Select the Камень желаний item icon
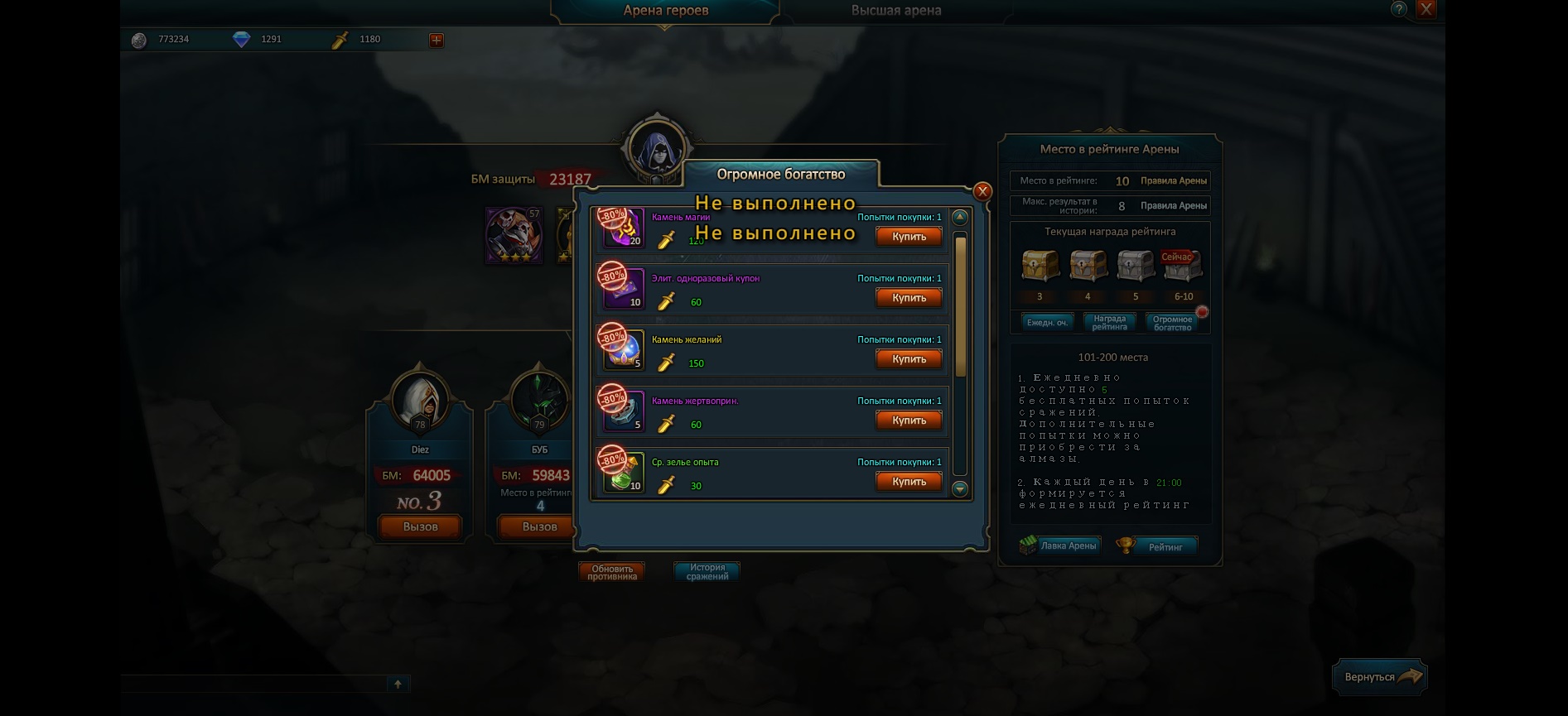Image resolution: width=1568 pixels, height=716 pixels. 624,350
